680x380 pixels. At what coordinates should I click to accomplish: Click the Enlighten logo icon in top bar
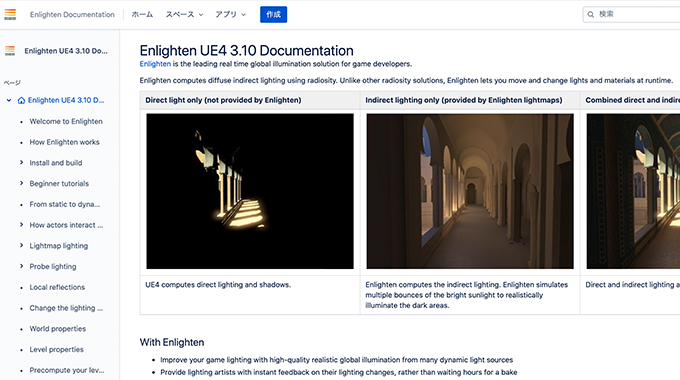(x=10, y=14)
